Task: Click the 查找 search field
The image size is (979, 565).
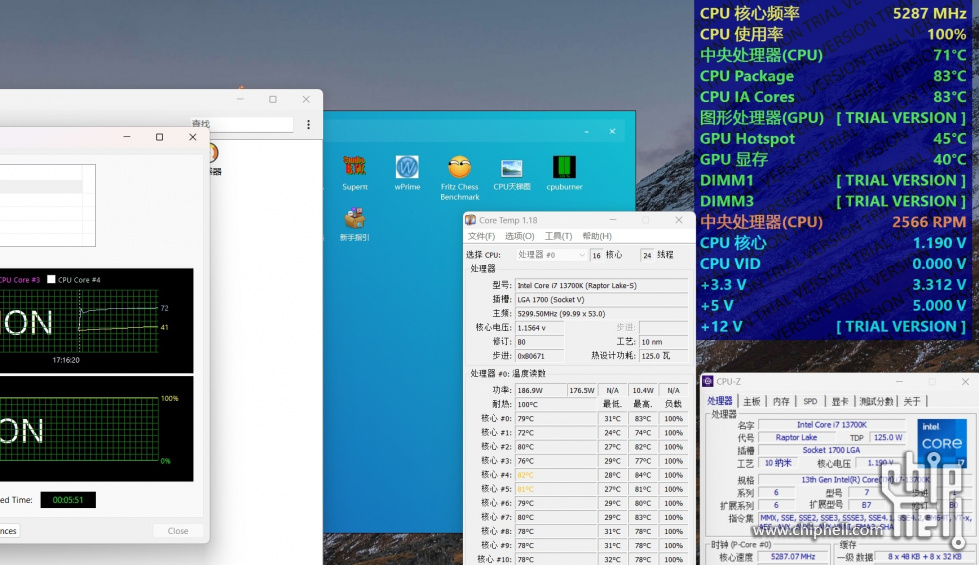Action: [242, 124]
